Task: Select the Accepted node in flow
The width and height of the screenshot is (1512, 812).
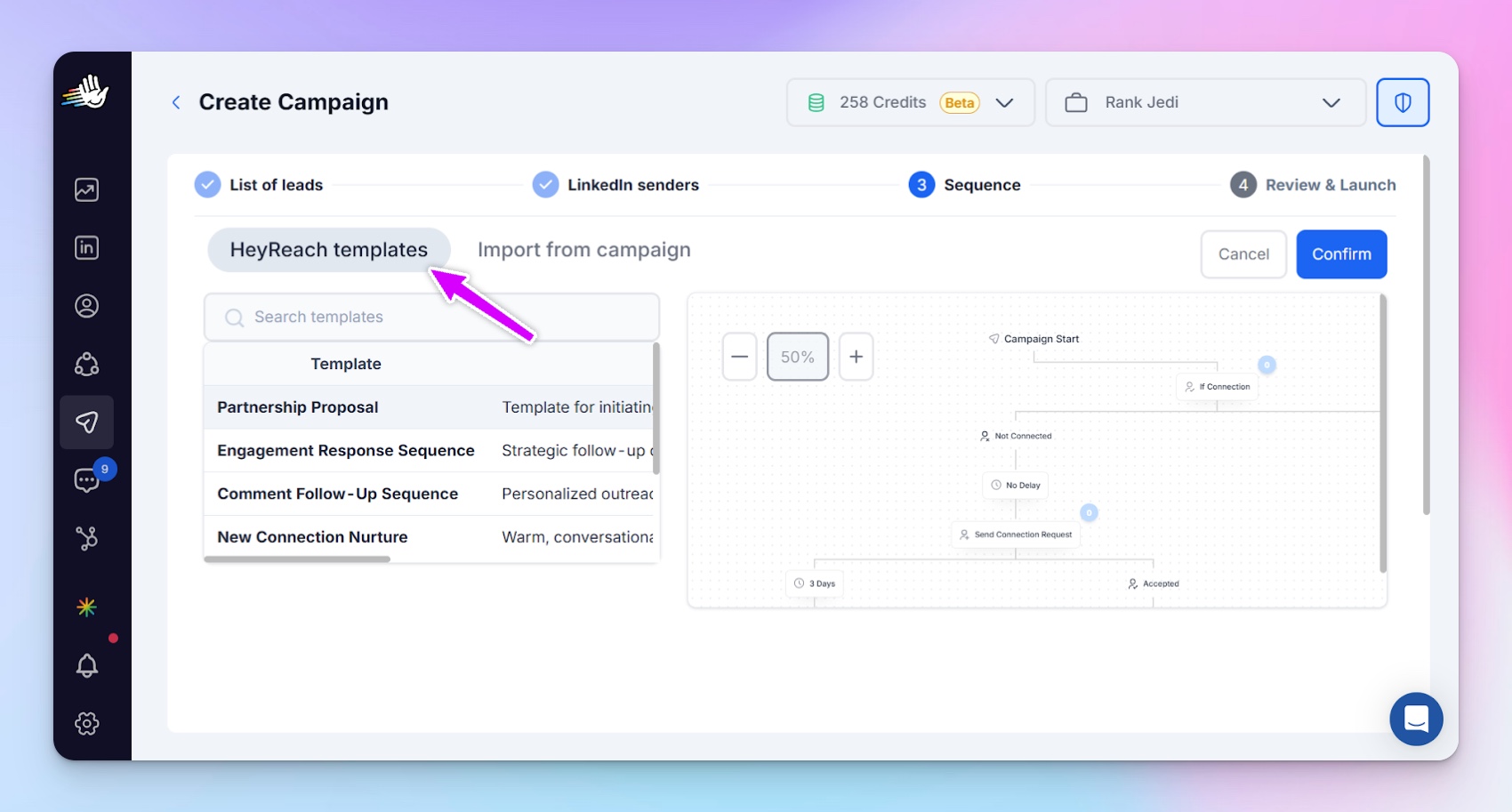Action: [1154, 583]
